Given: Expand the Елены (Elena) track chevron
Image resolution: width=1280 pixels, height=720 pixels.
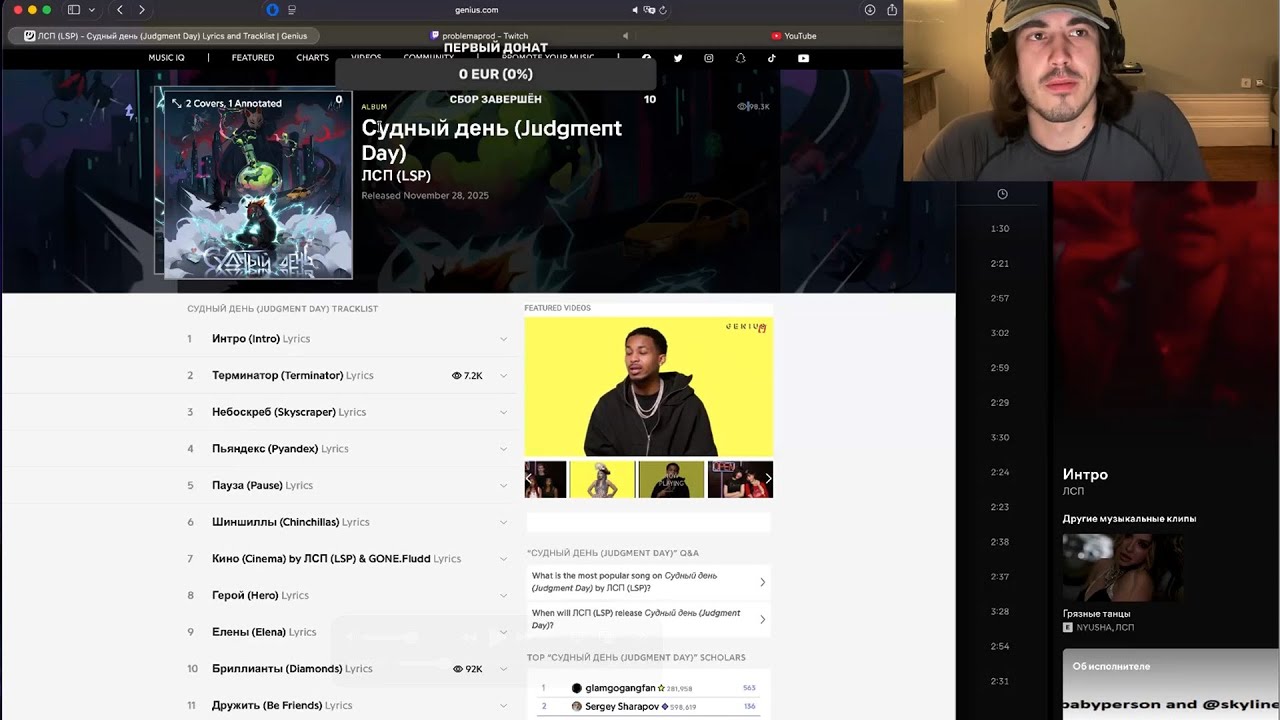Looking at the screenshot, I should click(504, 632).
